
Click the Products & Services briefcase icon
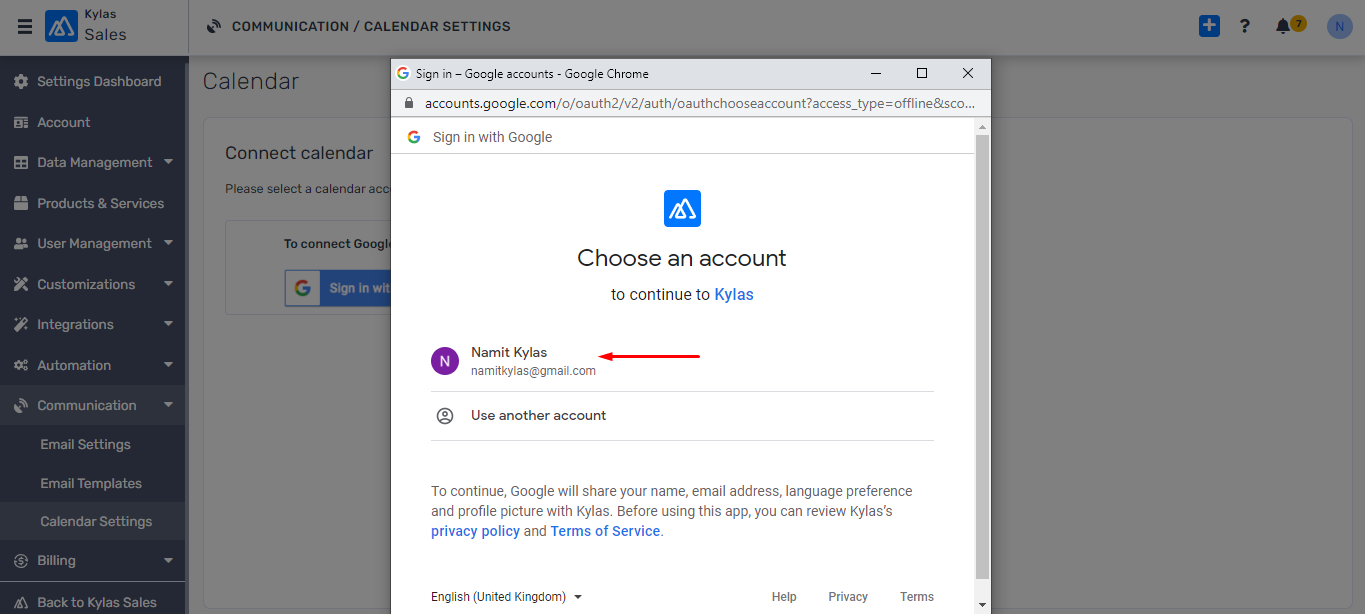point(21,203)
